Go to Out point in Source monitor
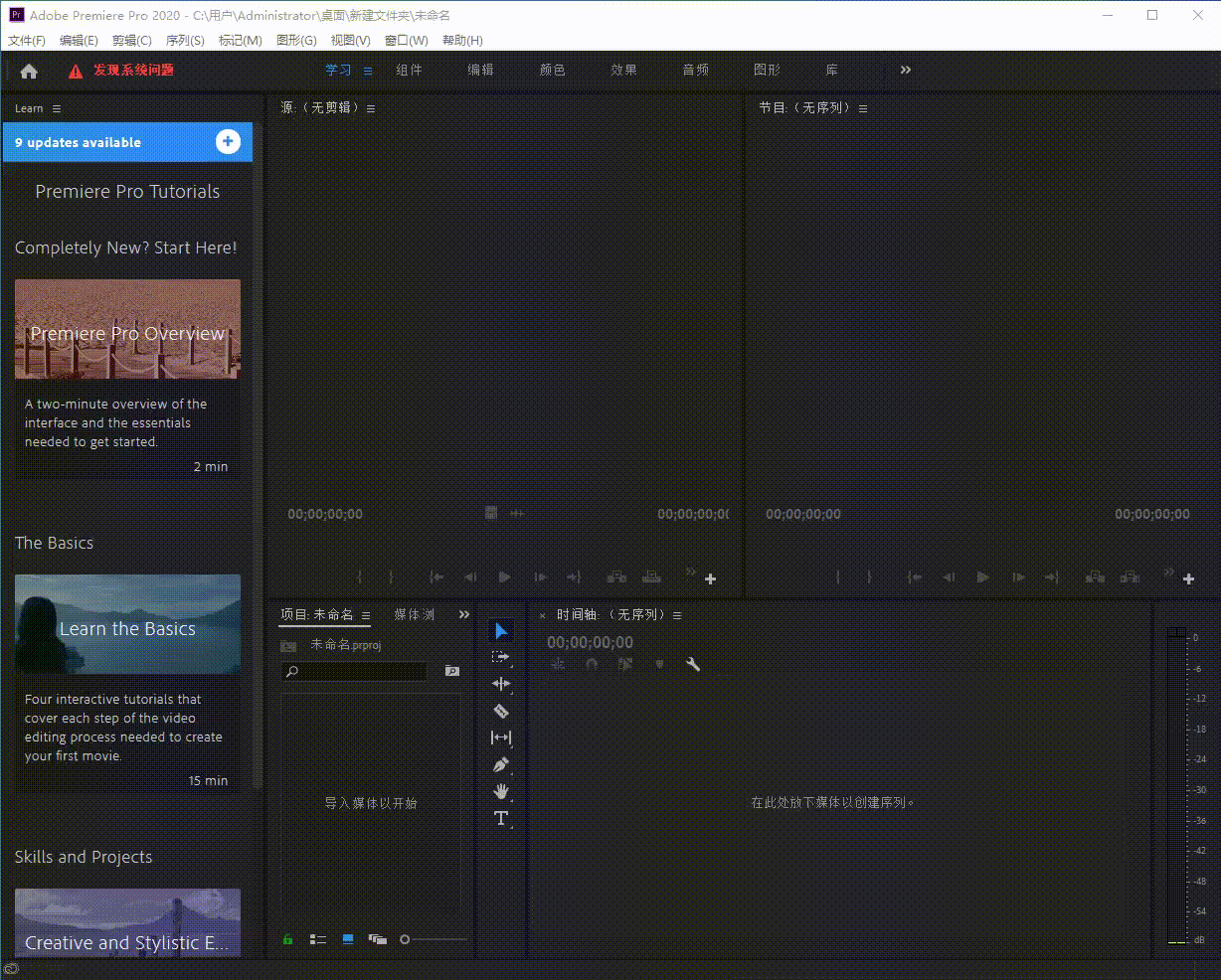Image resolution: width=1221 pixels, height=980 pixels. [x=574, y=576]
